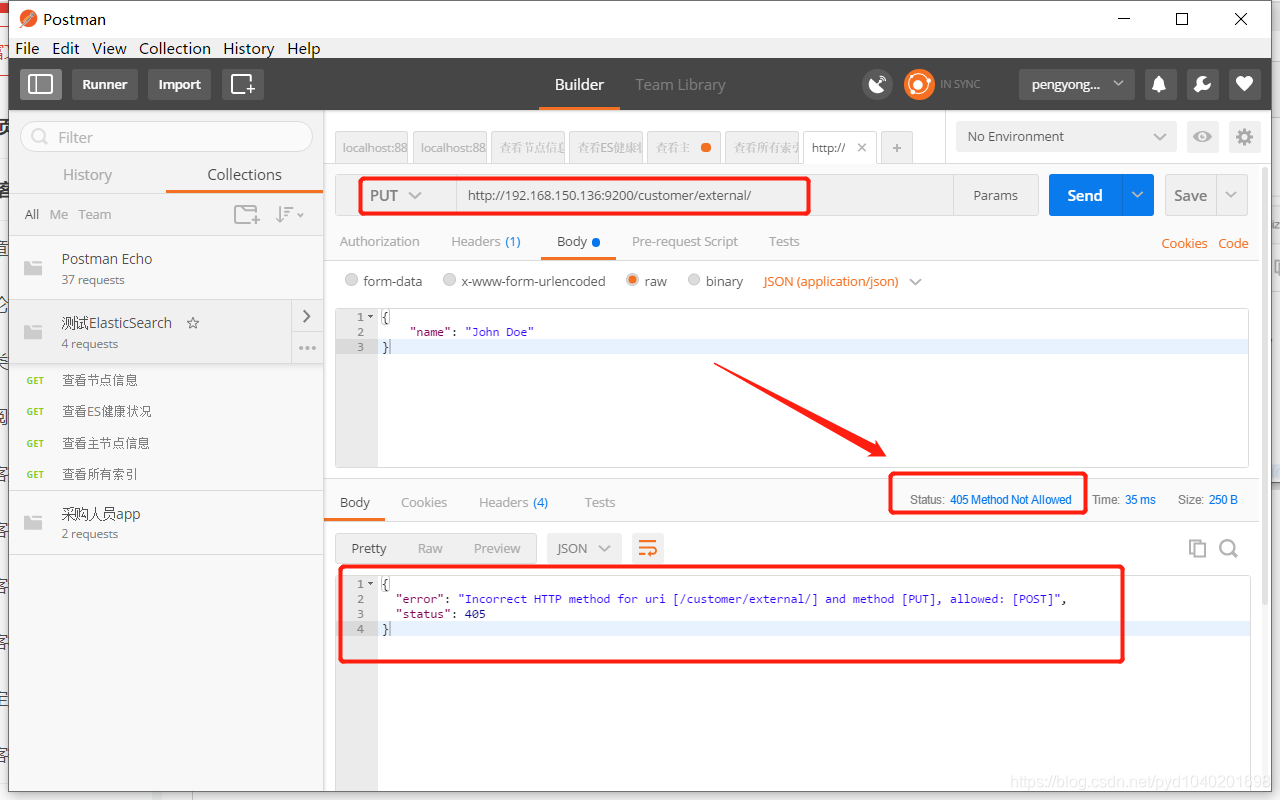
Task: Click the 采购人员app folder icon
Action: (34, 523)
